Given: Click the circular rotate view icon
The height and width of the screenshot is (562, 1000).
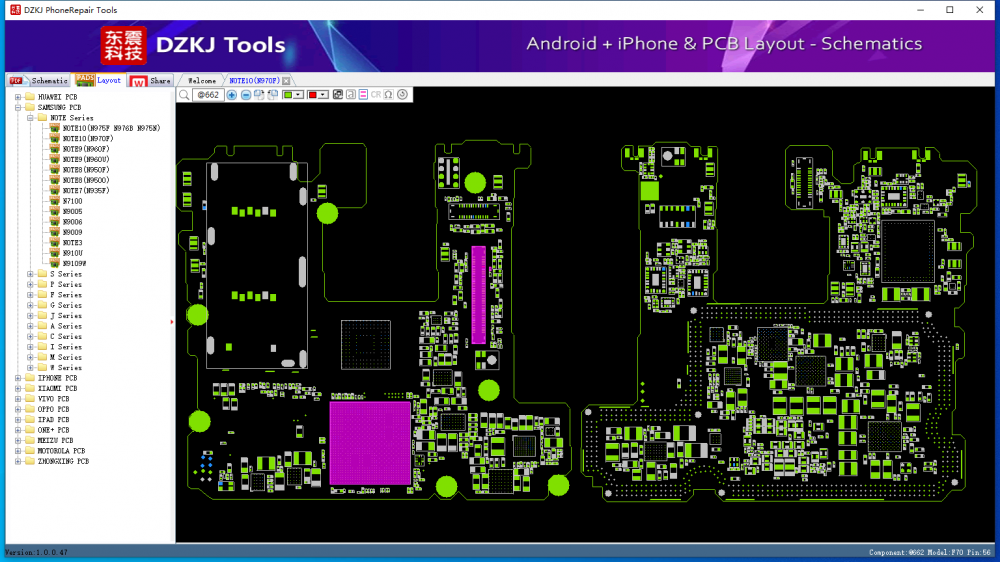Looking at the screenshot, I should point(402,95).
